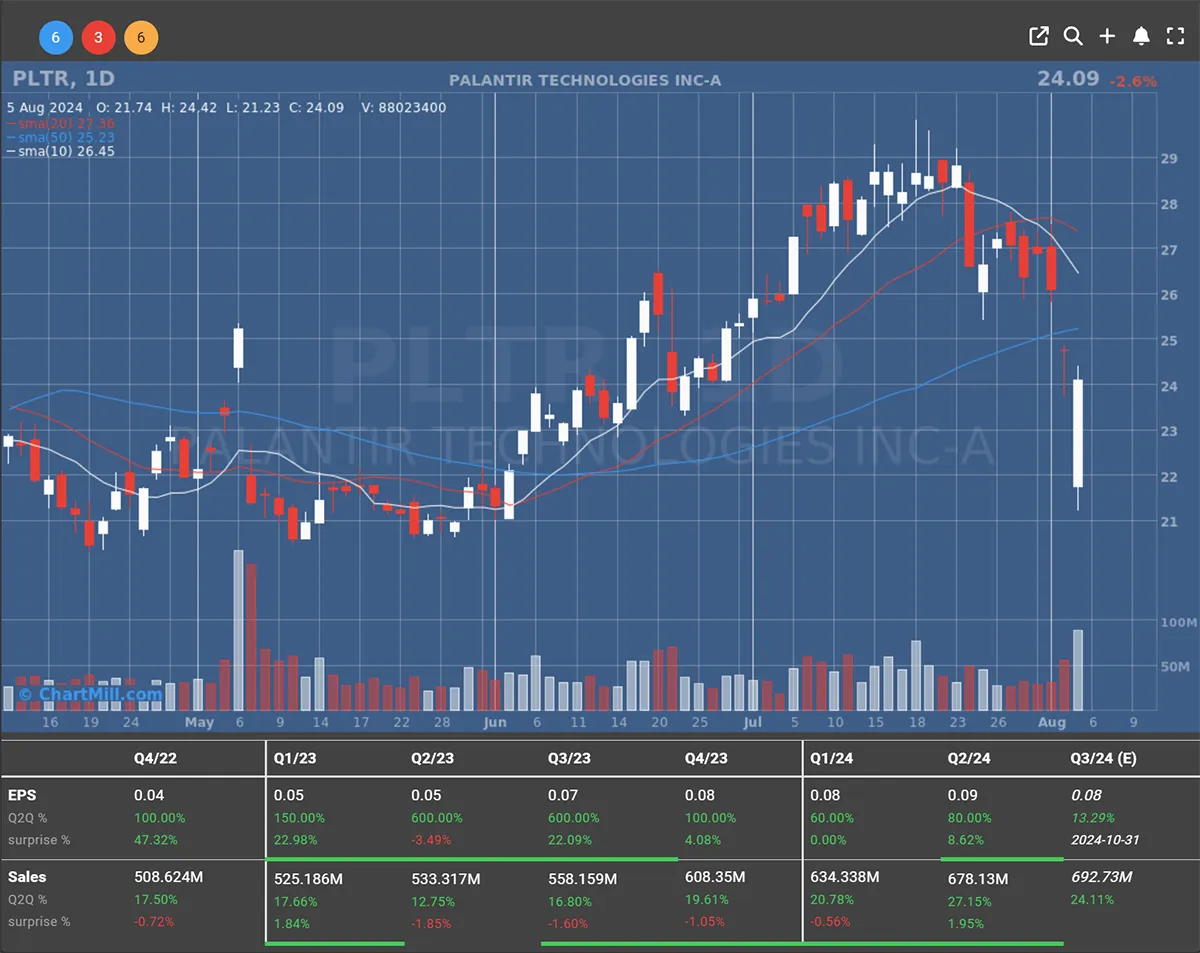Click the 50M volume axis label

[1174, 666]
